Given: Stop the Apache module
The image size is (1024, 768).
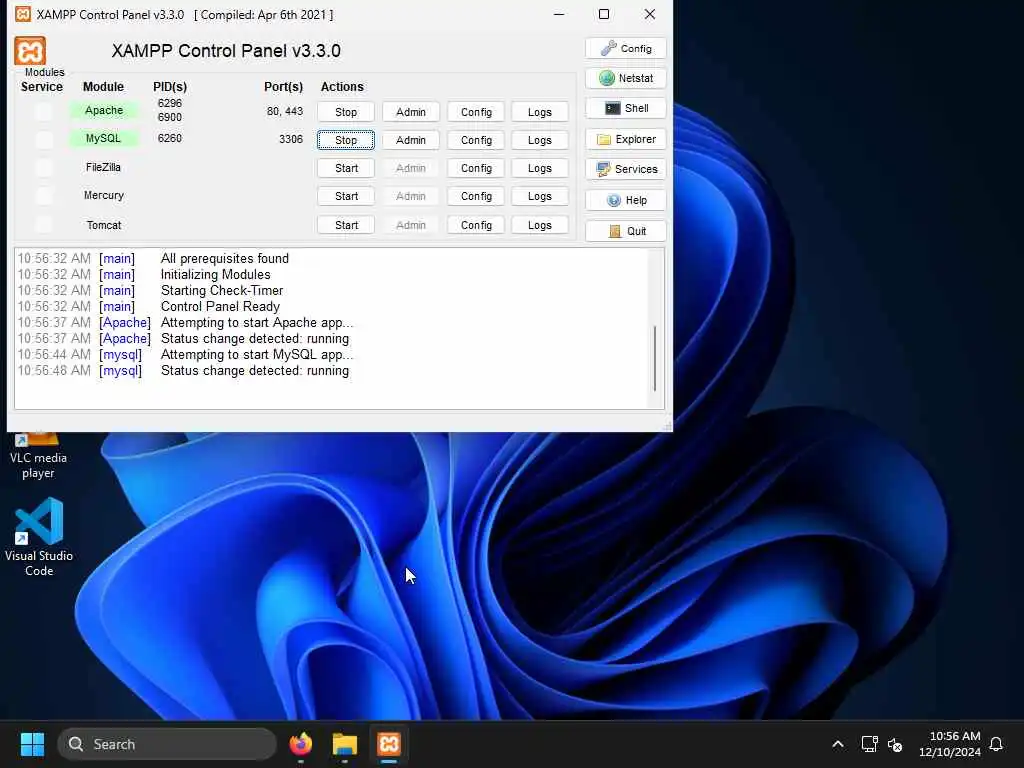Looking at the screenshot, I should pyautogui.click(x=346, y=112).
